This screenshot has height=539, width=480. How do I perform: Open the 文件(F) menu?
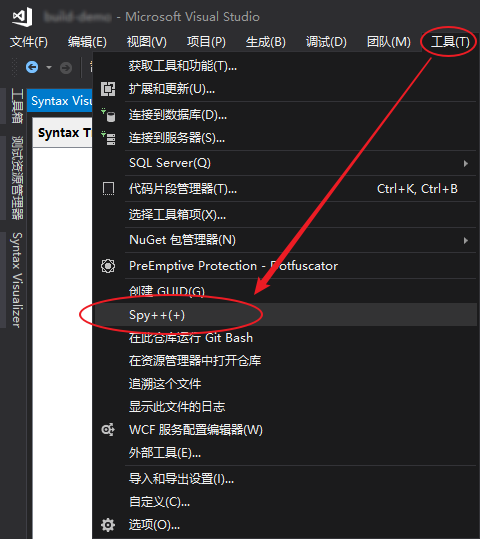(x=29, y=42)
